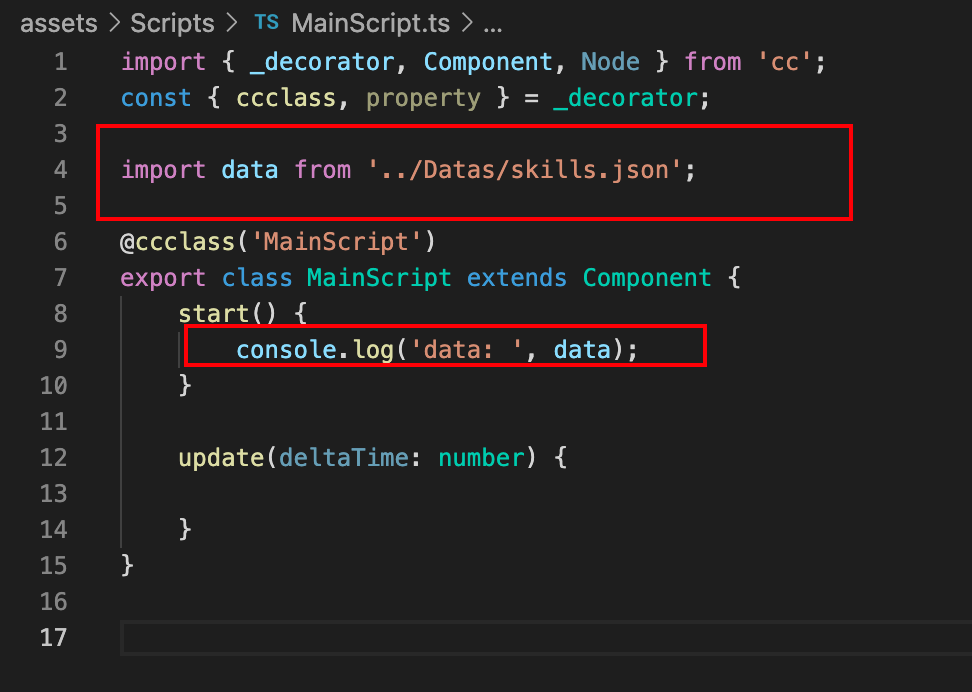
Task: Open the Scripts breadcrumb segment
Action: click(x=171, y=23)
